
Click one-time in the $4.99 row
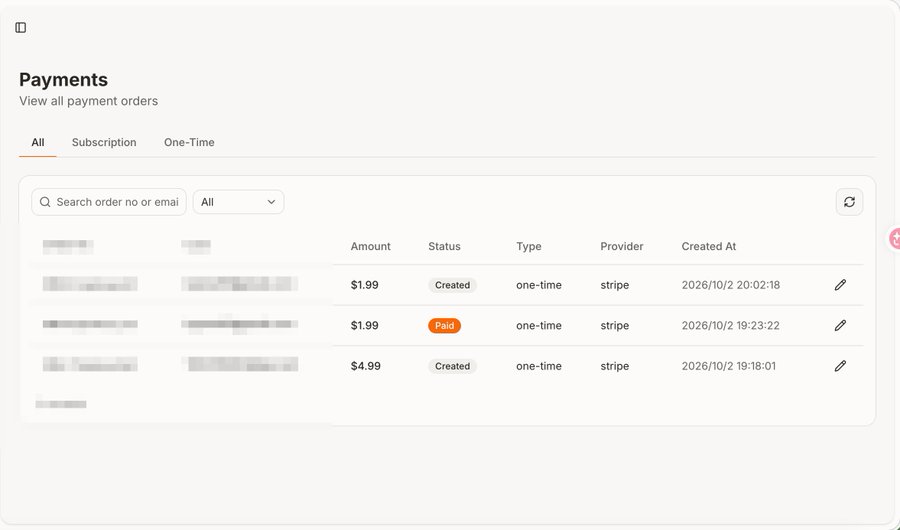tap(539, 366)
